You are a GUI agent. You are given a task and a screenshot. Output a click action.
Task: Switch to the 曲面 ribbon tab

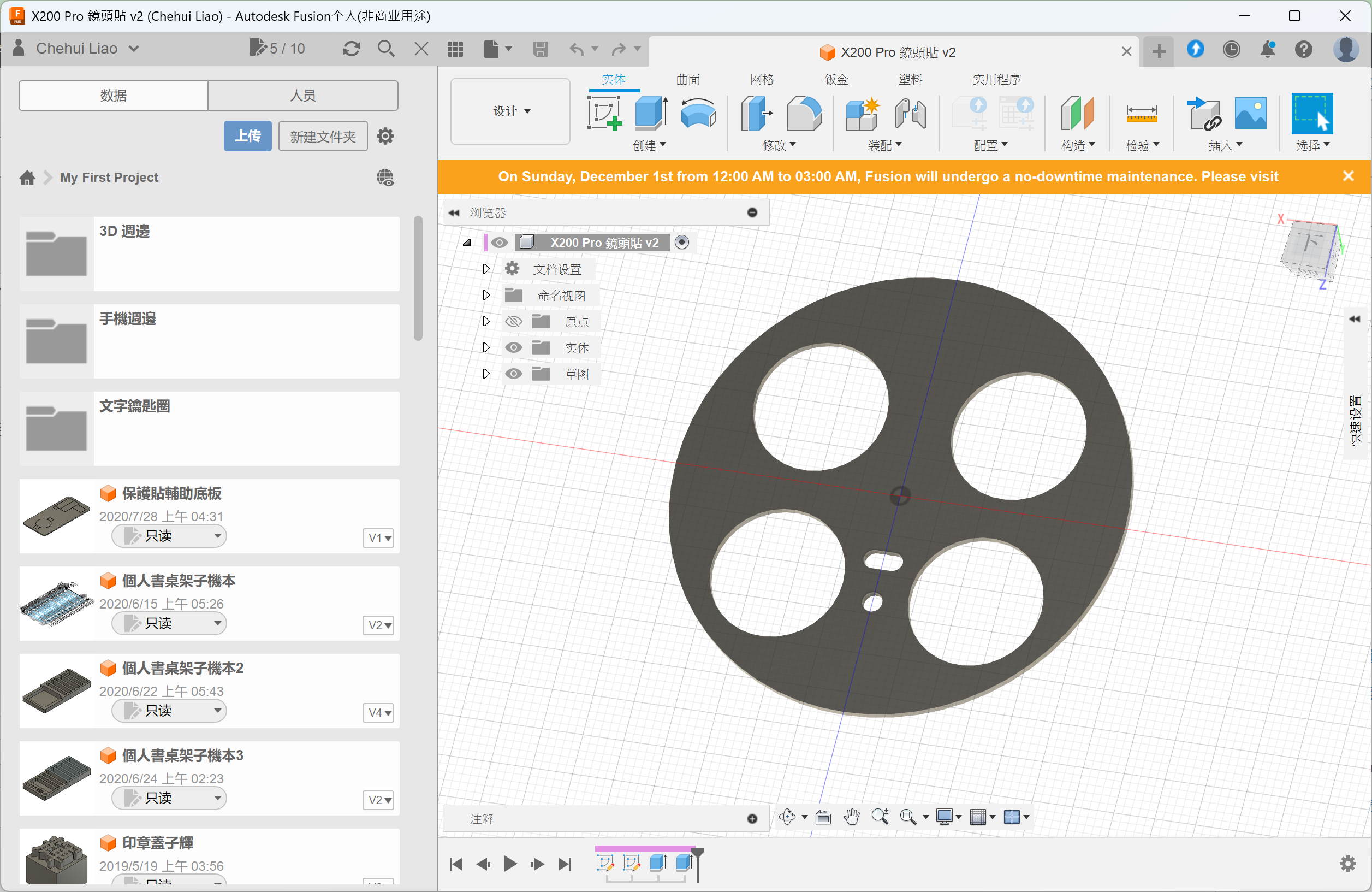click(x=687, y=80)
